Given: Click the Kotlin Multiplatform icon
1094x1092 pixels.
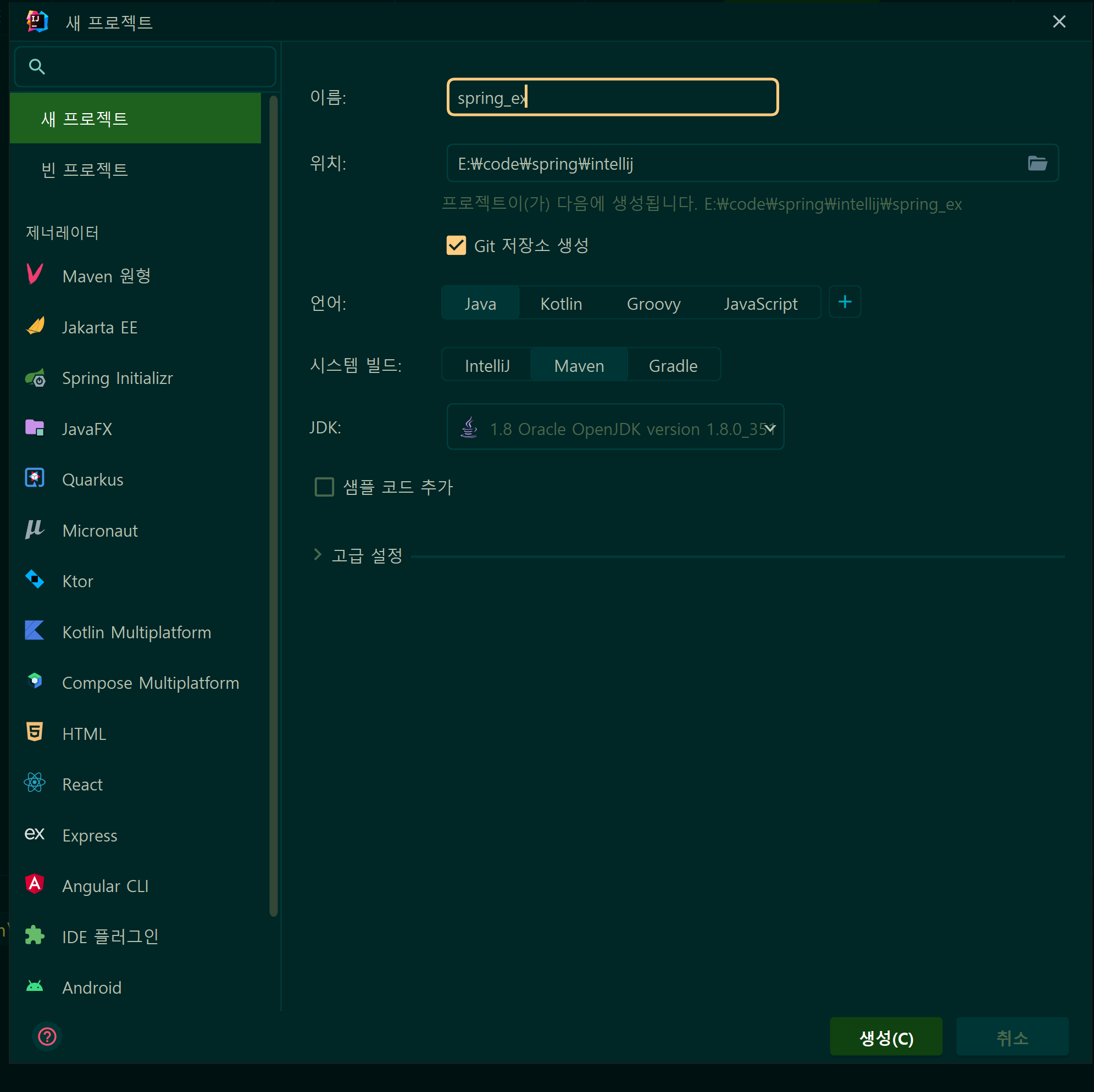Looking at the screenshot, I should 35,631.
